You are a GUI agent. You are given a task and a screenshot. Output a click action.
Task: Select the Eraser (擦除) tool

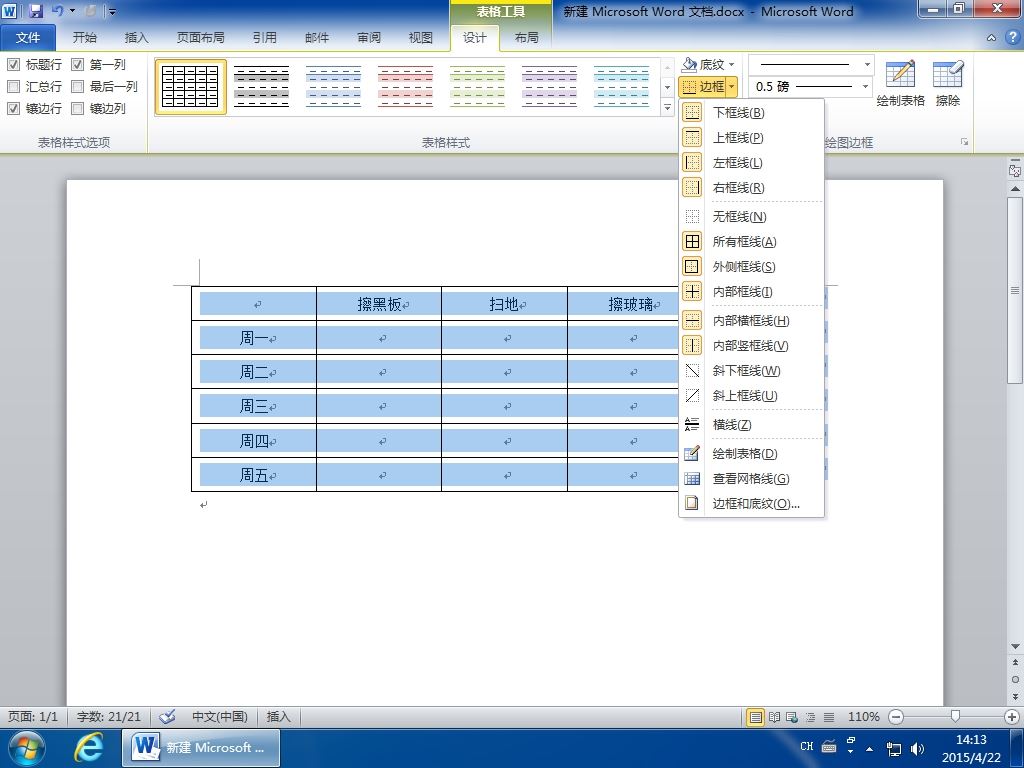[948, 83]
